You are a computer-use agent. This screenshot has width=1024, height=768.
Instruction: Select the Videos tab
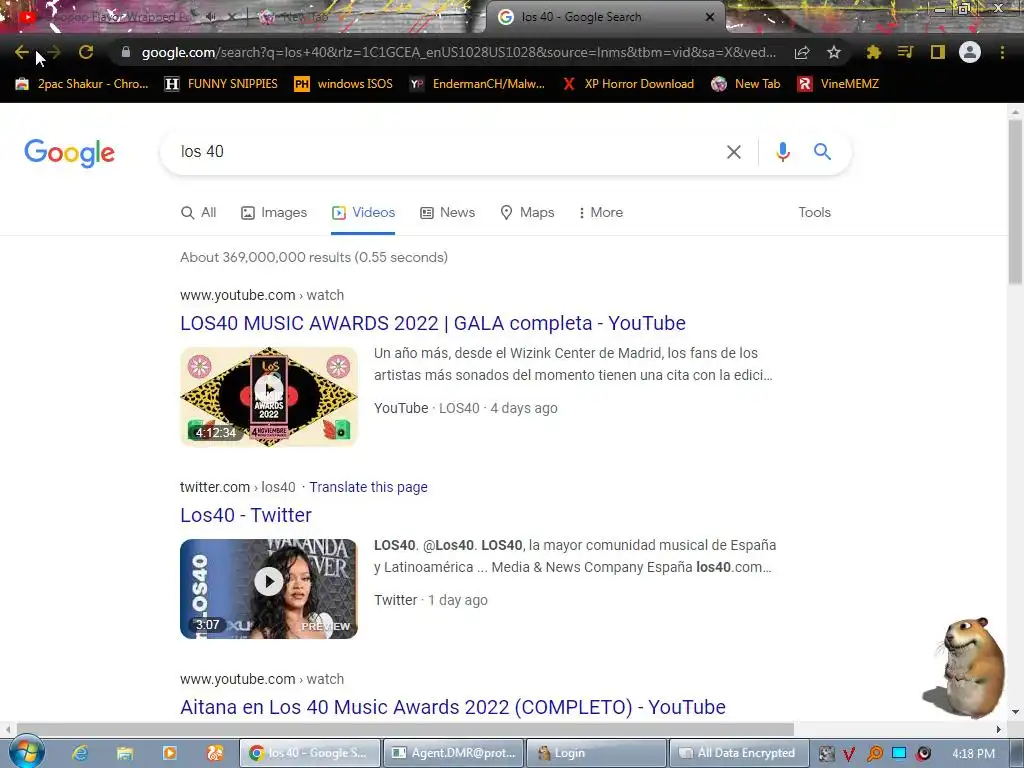363,213
